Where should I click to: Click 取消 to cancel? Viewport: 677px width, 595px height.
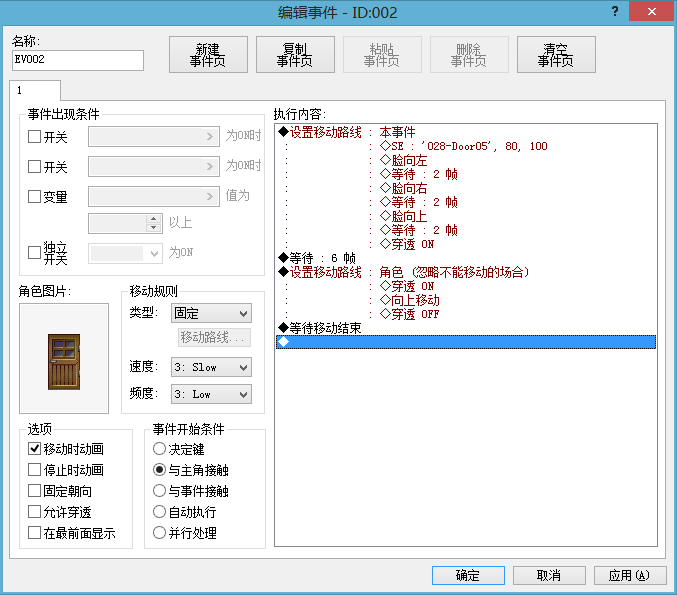(x=549, y=576)
